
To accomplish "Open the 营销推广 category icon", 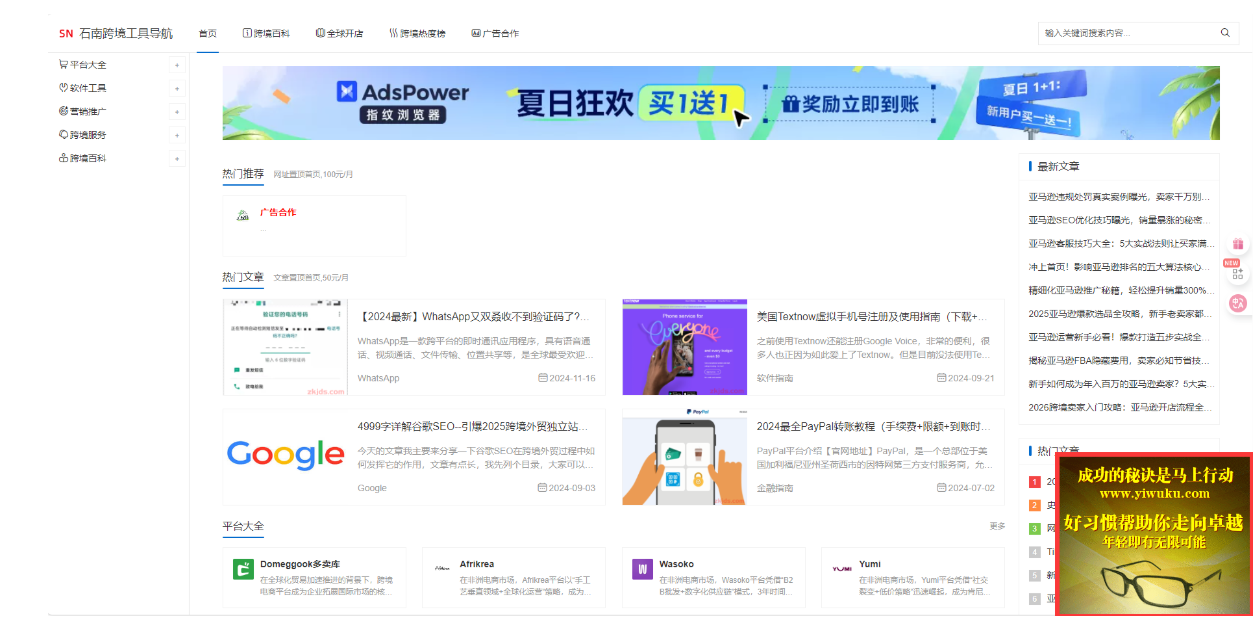I will click(63, 111).
